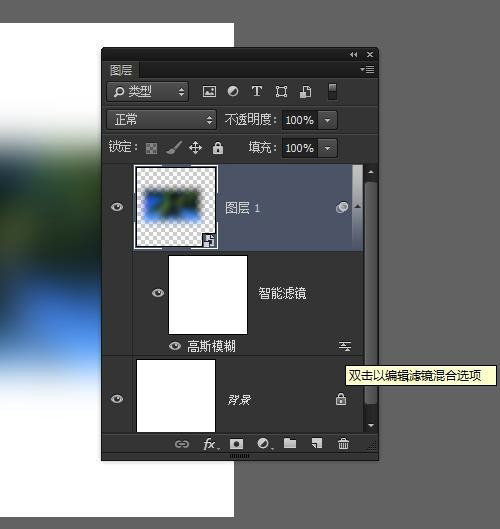Viewport: 500px width, 529px height.
Task: Open the 正常 blend mode dropdown
Action: point(162,120)
